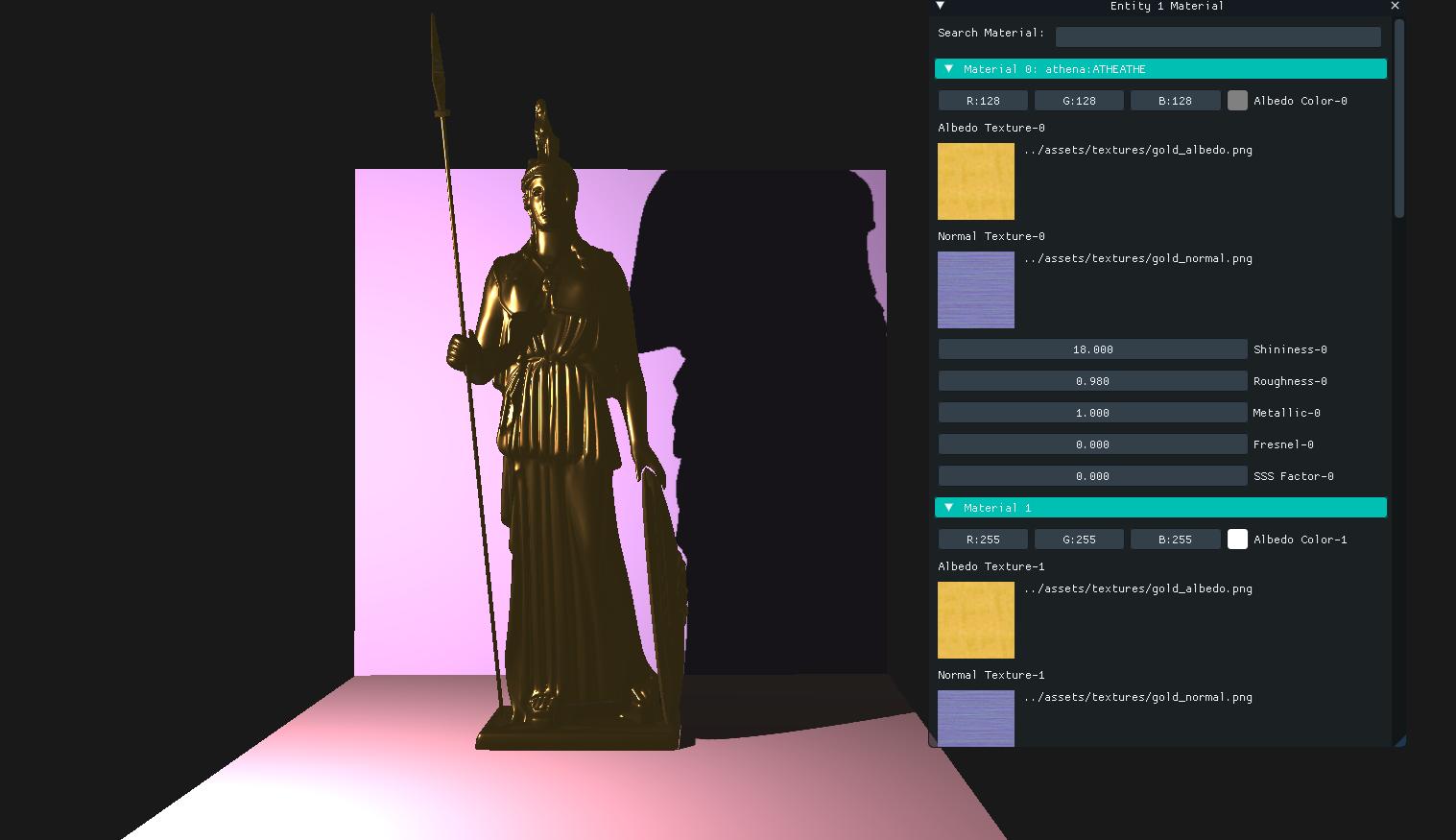Click the Albedo Color-0 label

coord(1301,101)
